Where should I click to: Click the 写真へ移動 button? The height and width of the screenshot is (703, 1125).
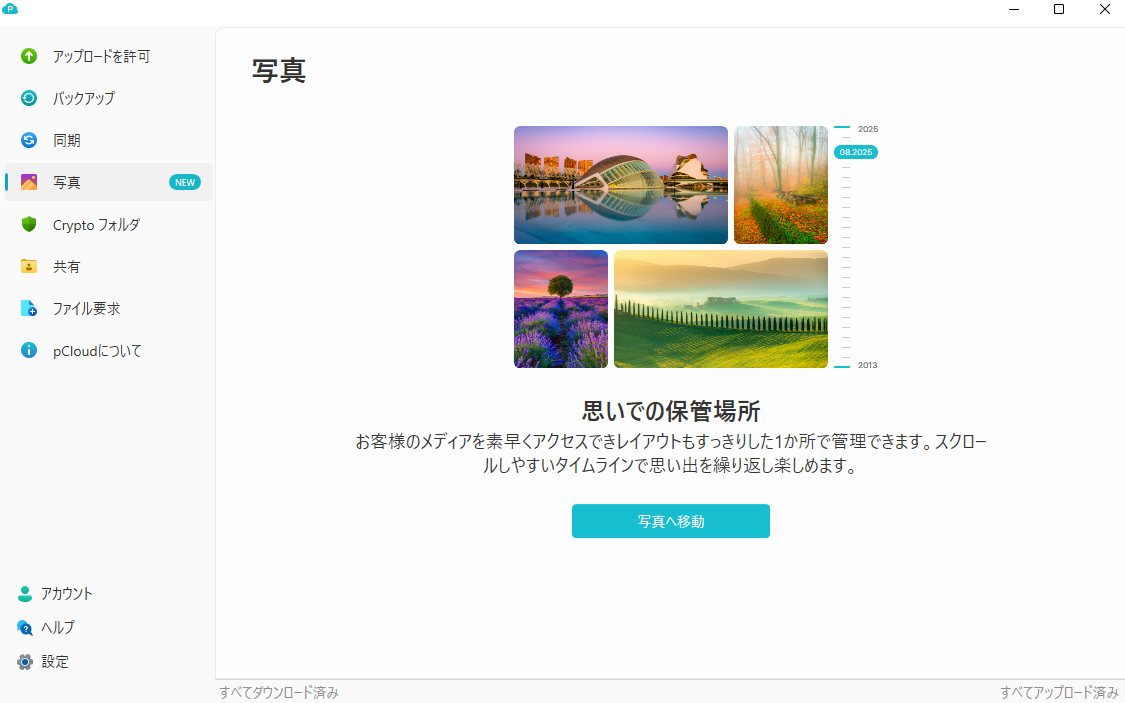click(x=671, y=521)
